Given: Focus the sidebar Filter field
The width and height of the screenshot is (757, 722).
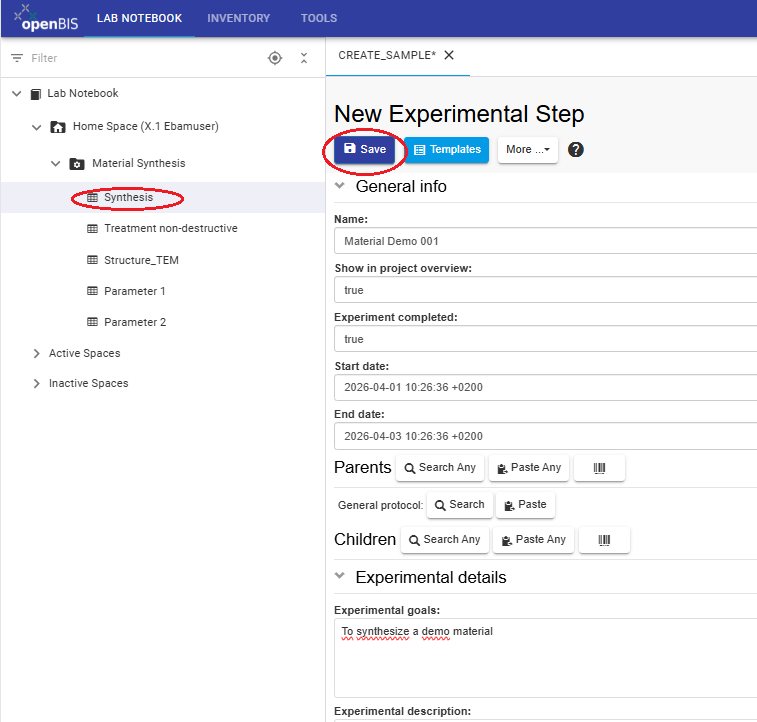Looking at the screenshot, I should [x=145, y=58].
